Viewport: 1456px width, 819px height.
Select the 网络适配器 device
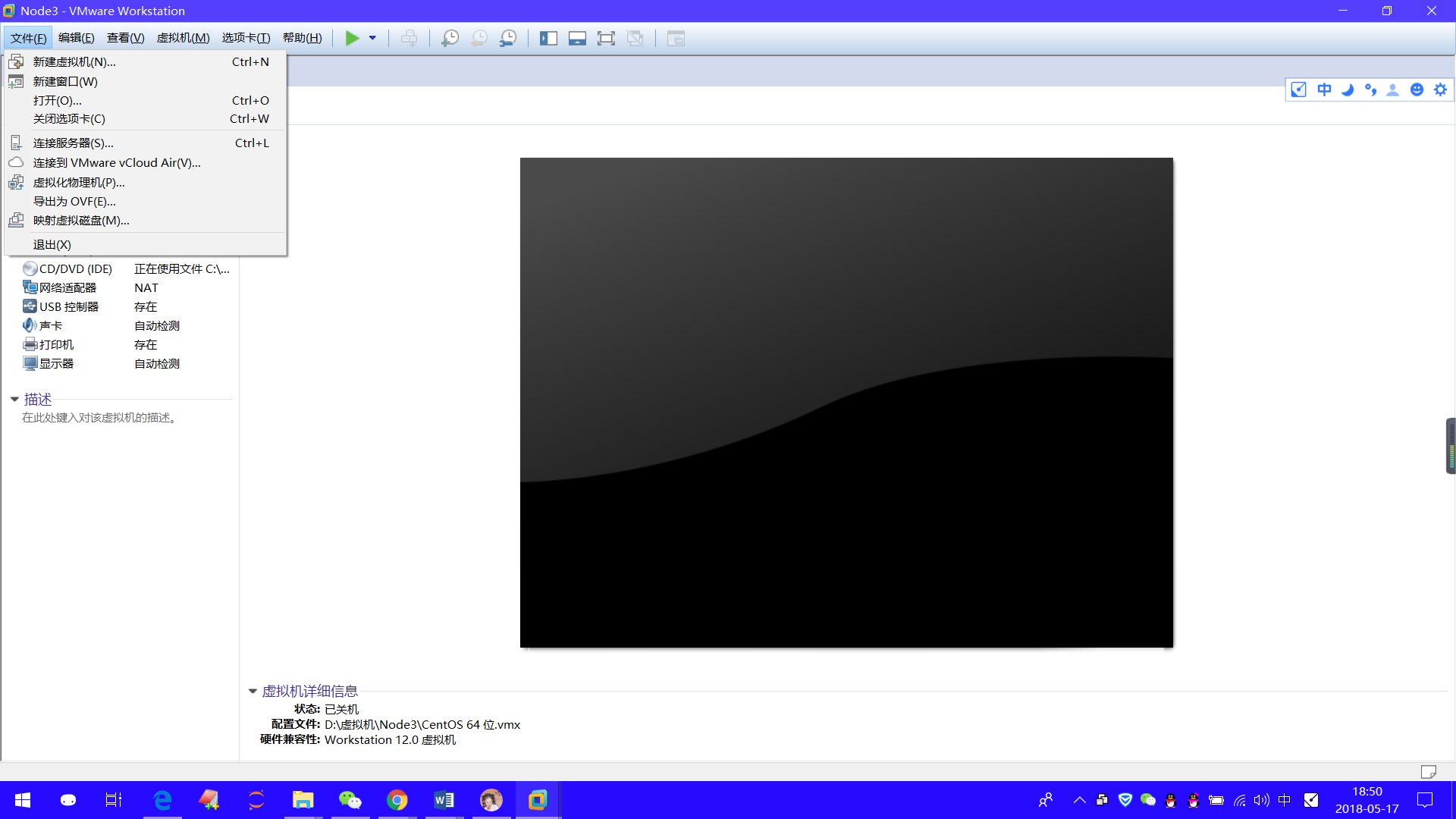[67, 288]
